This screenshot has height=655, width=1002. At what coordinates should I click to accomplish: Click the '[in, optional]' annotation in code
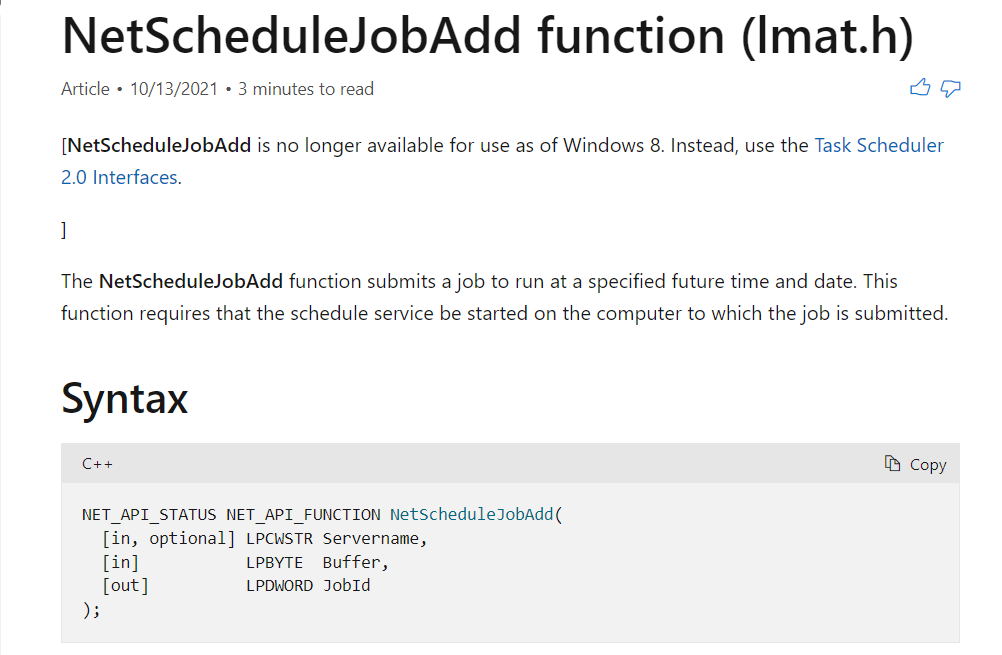click(169, 539)
